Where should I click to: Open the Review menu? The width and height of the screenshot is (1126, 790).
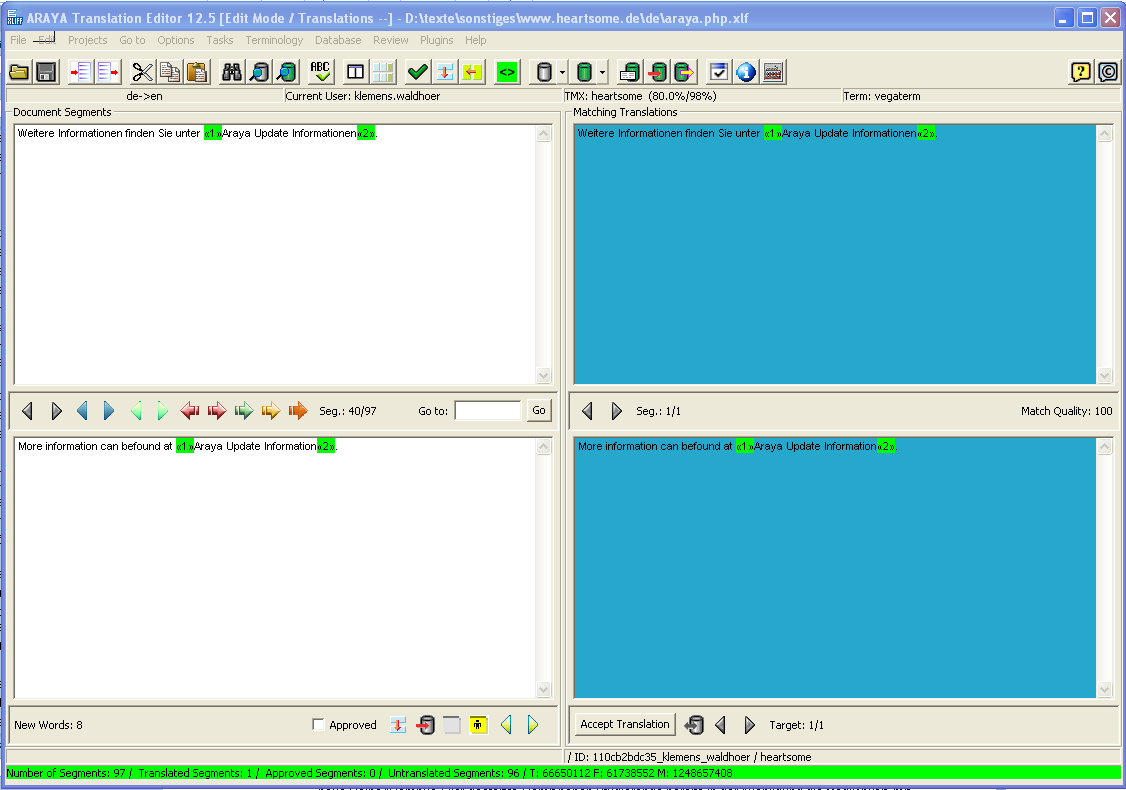coord(390,40)
